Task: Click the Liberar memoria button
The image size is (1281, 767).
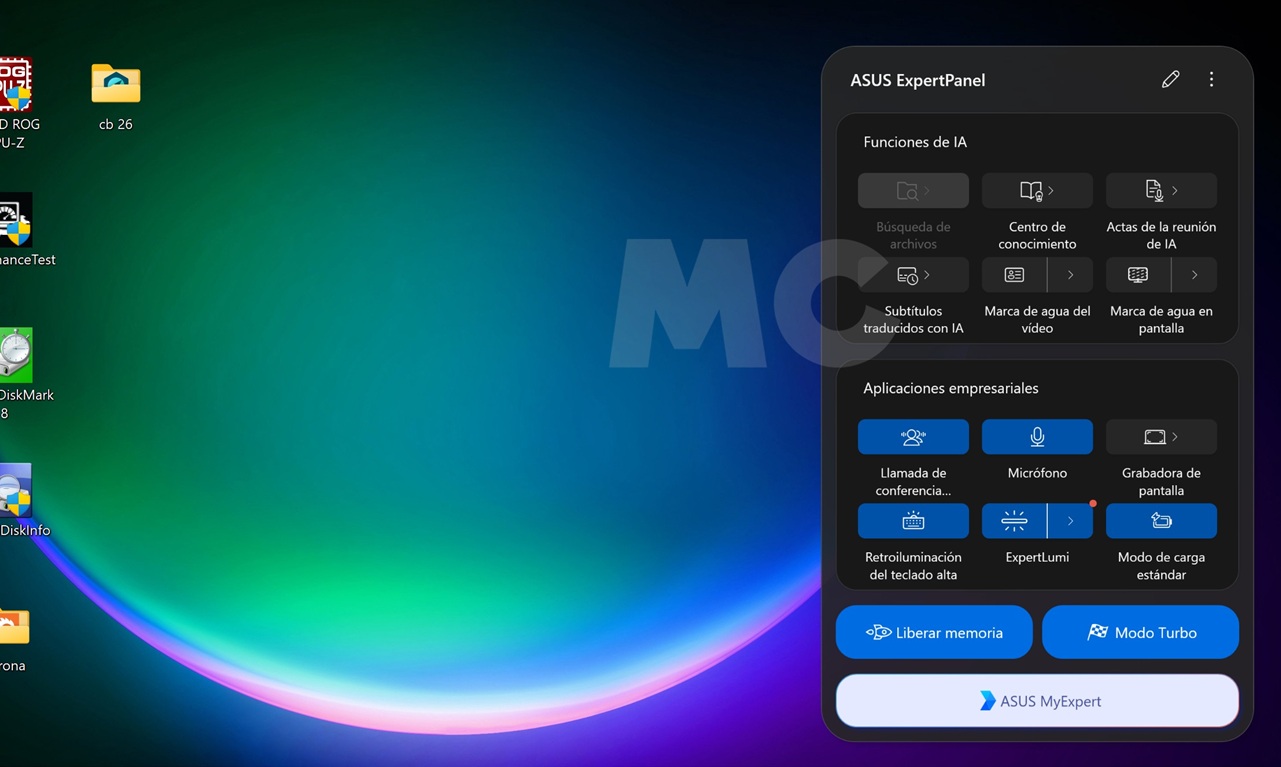Action: 934,632
